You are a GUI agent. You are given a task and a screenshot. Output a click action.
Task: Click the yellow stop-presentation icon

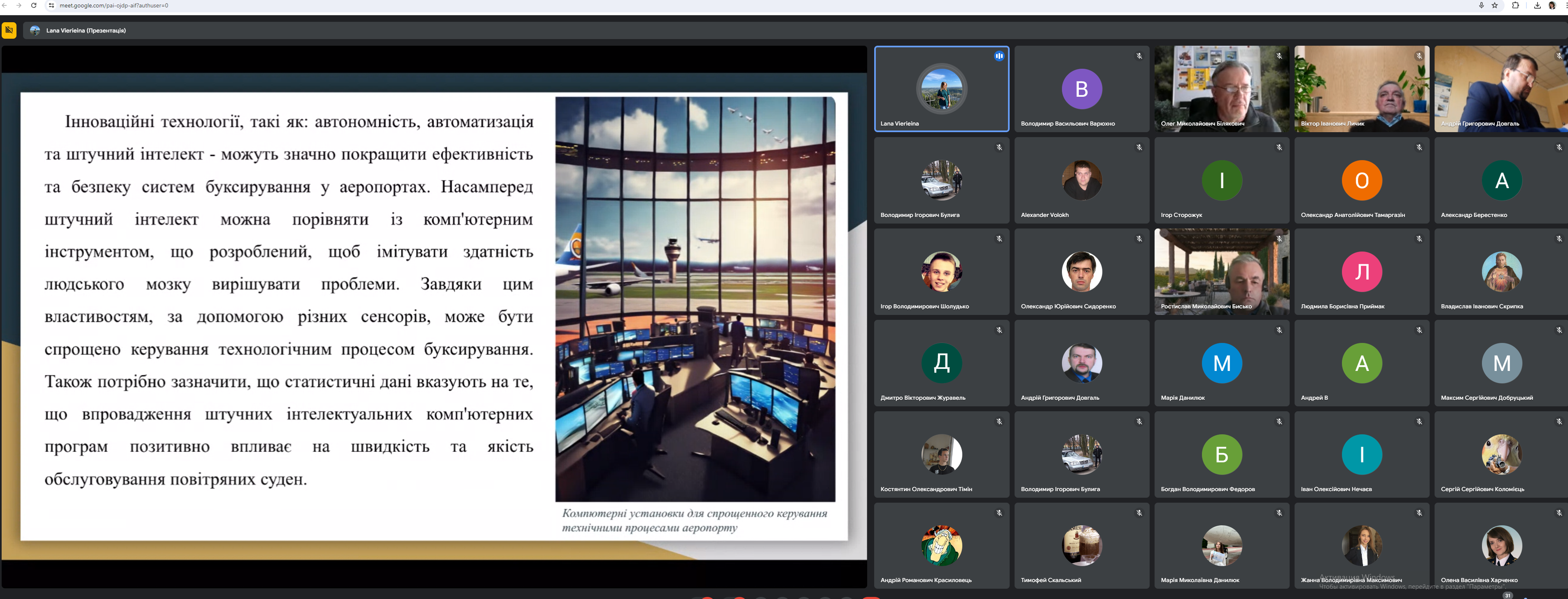click(9, 30)
